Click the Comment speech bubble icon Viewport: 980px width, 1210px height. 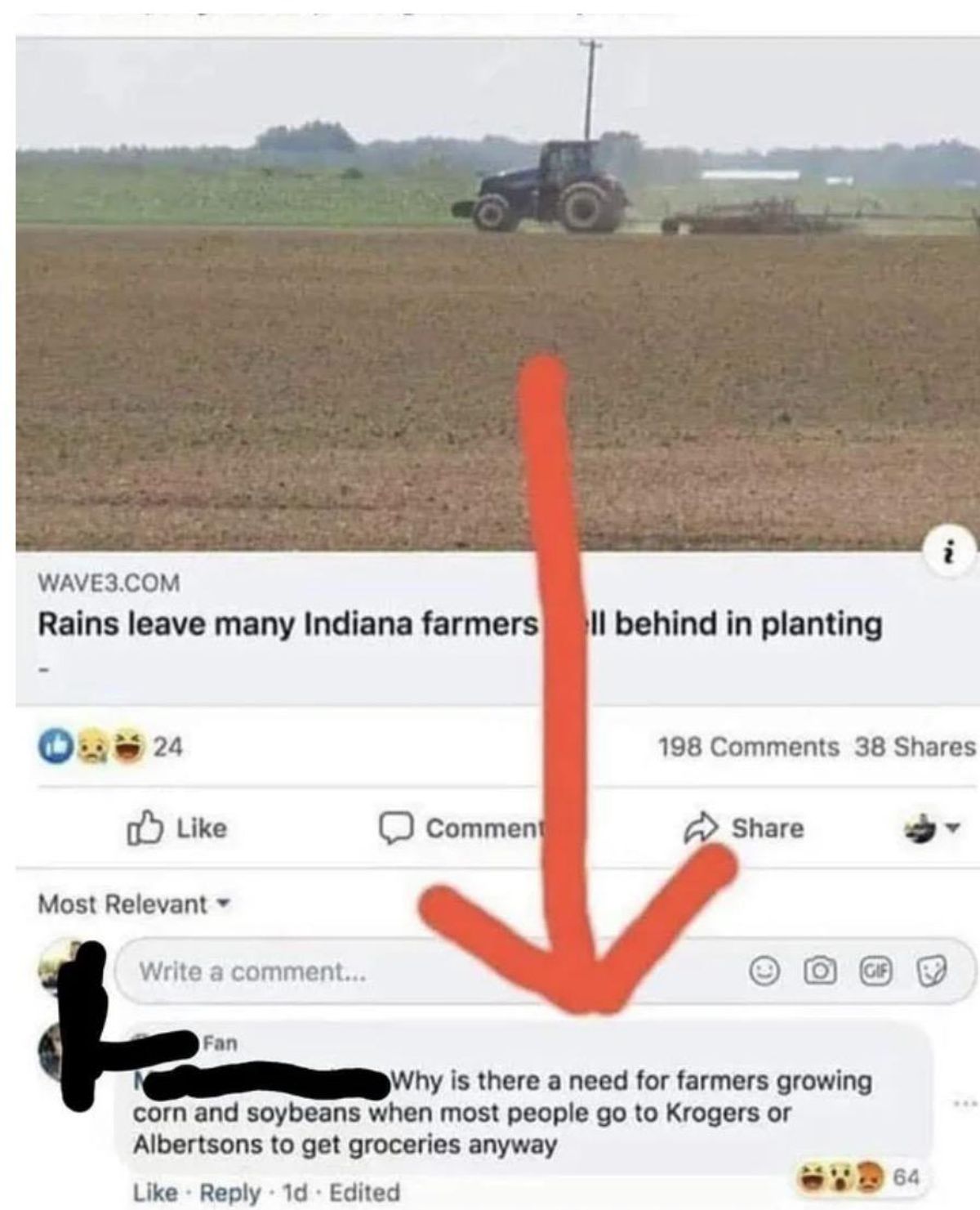click(x=395, y=828)
